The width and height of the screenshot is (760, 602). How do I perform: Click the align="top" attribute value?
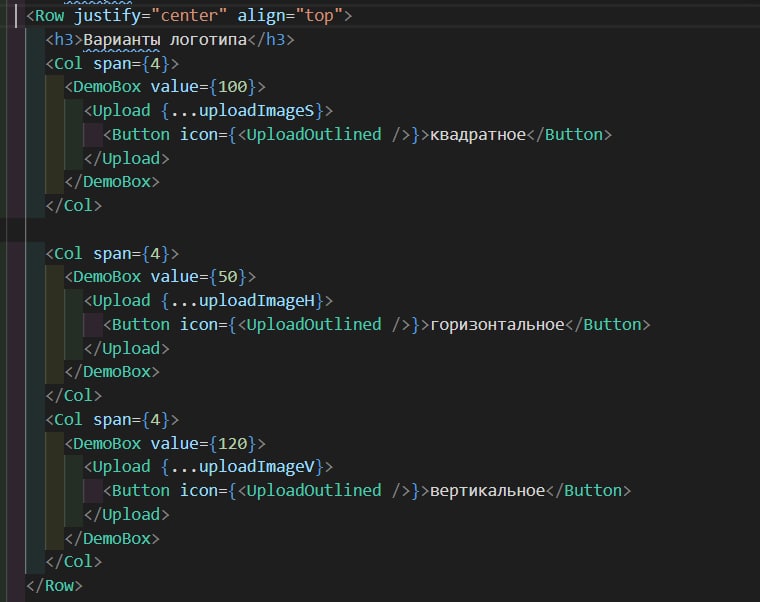pyautogui.click(x=319, y=16)
